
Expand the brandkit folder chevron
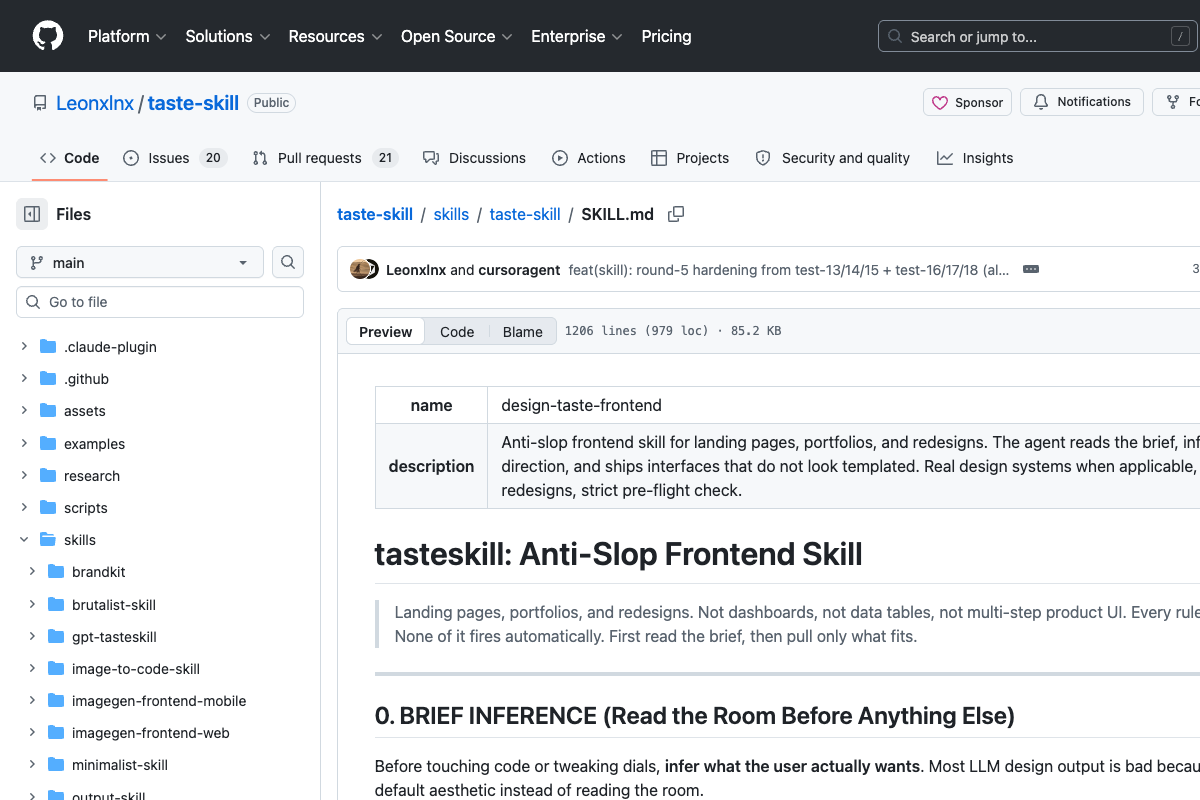coord(32,572)
